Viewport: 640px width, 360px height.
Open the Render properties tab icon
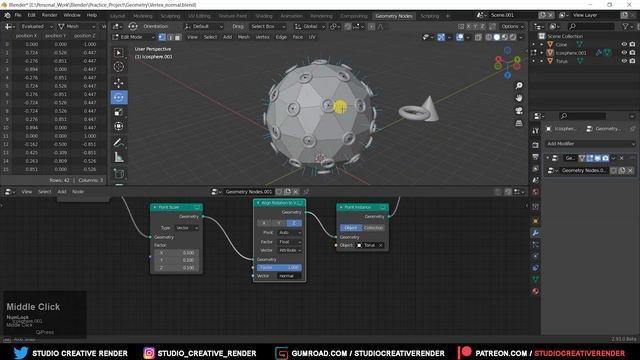pos(536,145)
